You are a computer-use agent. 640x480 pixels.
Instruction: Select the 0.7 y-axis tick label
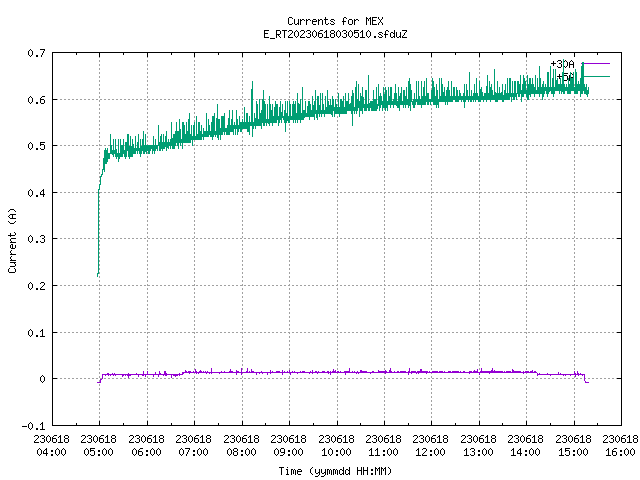(x=36, y=53)
